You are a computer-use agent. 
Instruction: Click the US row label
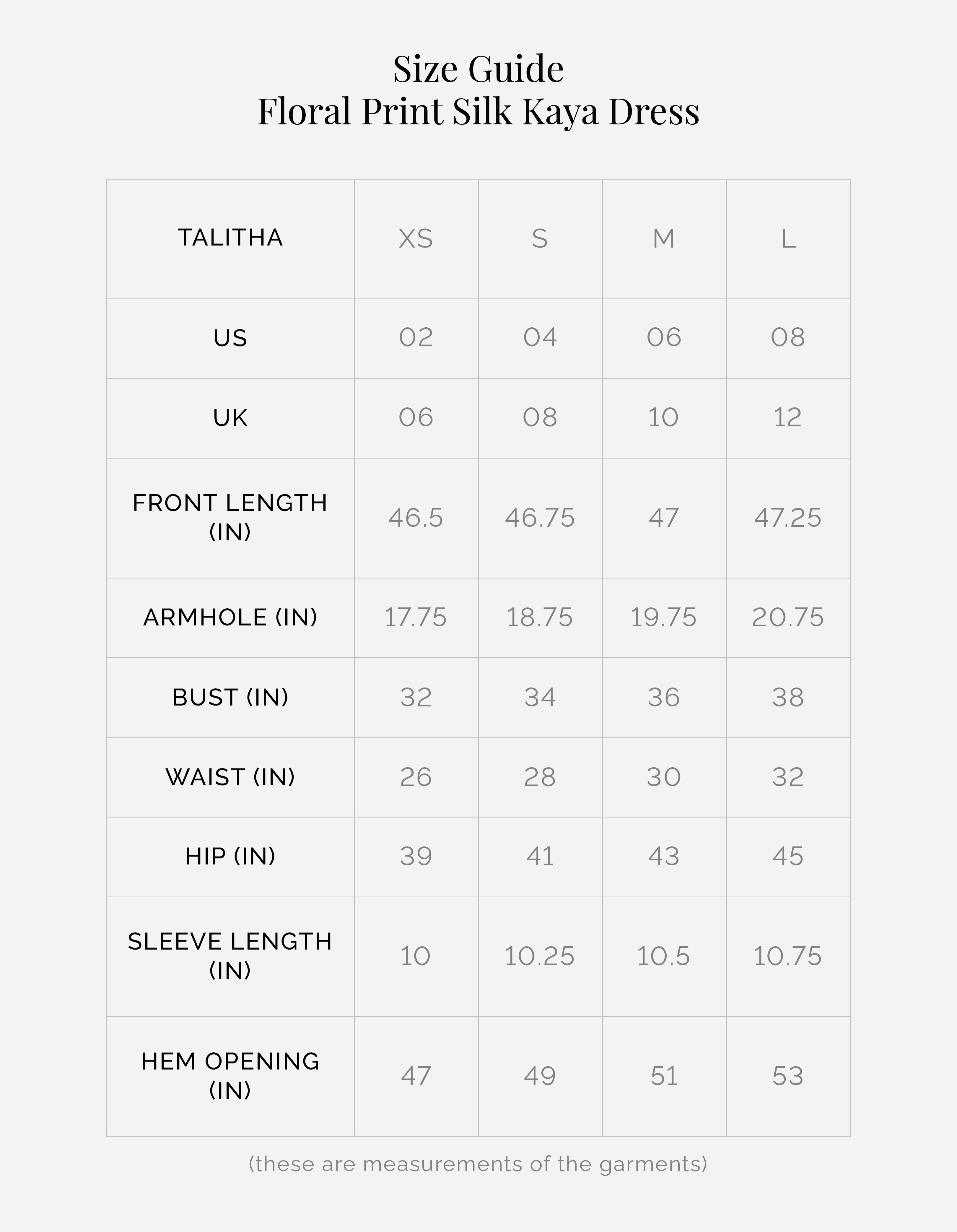click(230, 338)
